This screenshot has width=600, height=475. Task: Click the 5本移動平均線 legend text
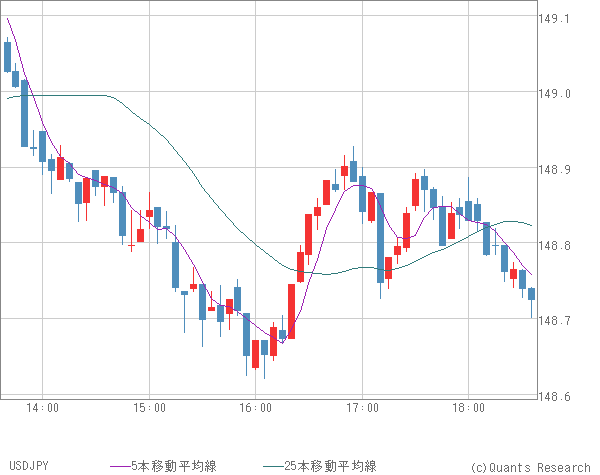coord(174,466)
